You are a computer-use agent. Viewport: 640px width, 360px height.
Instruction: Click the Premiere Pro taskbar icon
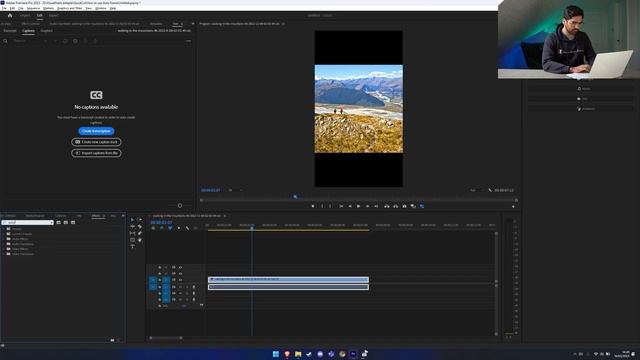(353, 354)
